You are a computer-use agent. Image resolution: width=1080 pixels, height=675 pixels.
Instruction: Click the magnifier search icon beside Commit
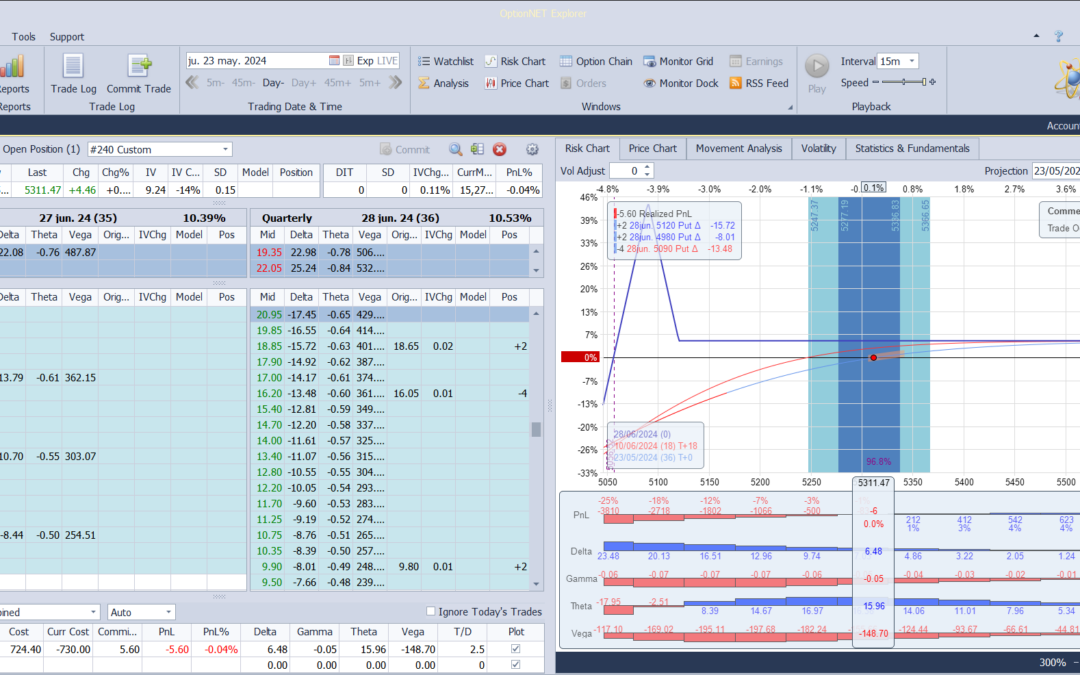[455, 149]
